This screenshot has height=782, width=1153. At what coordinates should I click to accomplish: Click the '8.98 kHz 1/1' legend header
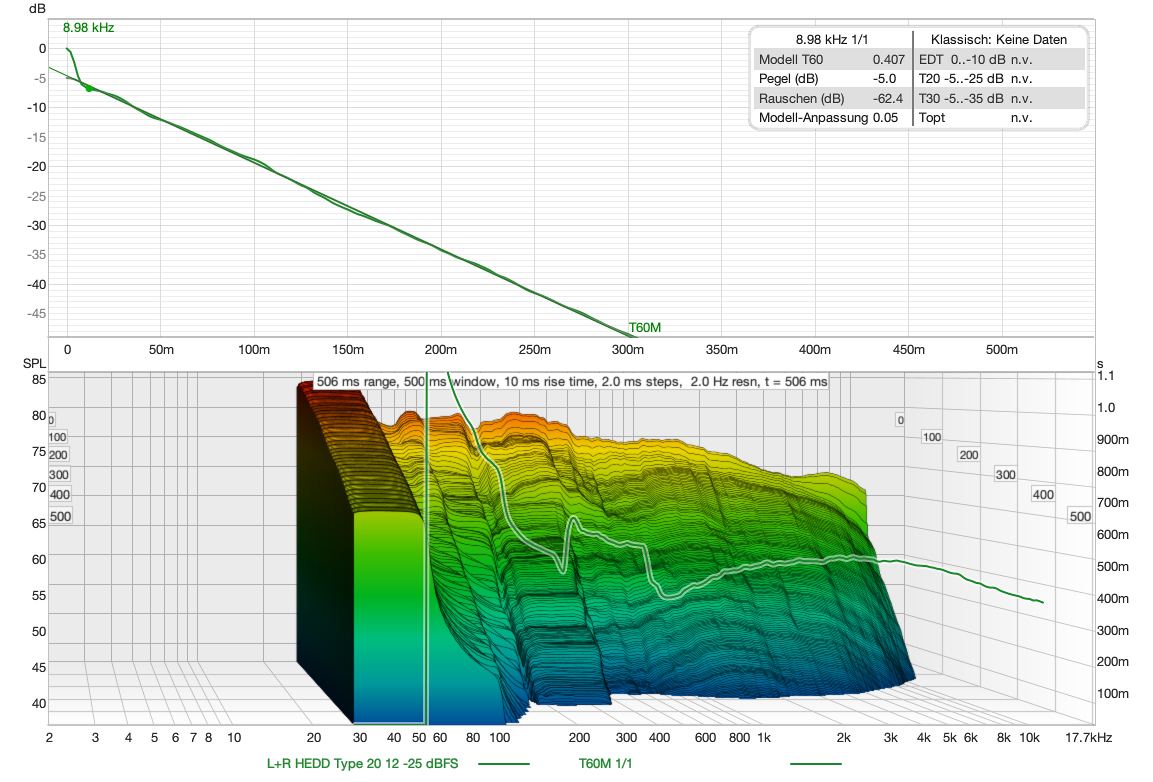click(832, 40)
